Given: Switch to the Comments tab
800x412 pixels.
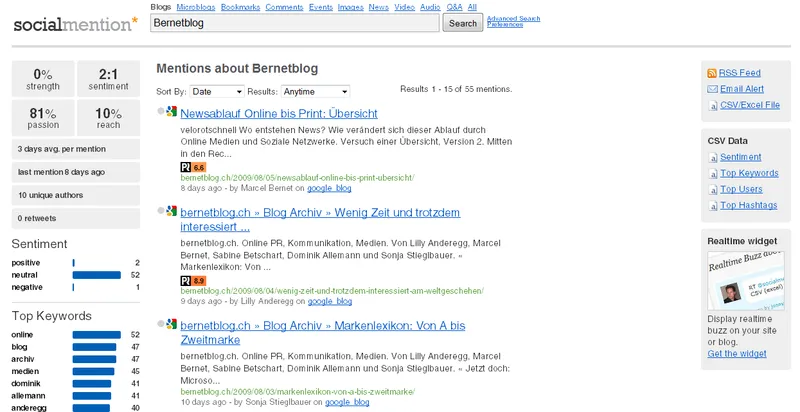Looking at the screenshot, I should point(284,7).
